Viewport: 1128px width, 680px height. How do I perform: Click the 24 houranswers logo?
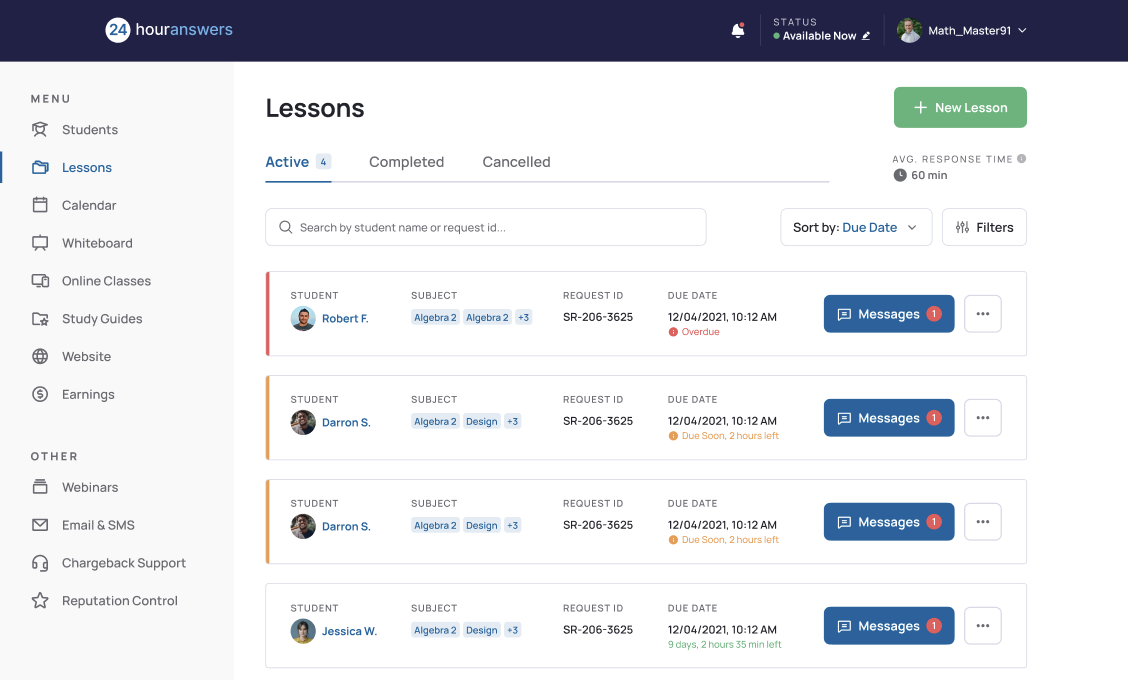pyautogui.click(x=169, y=30)
